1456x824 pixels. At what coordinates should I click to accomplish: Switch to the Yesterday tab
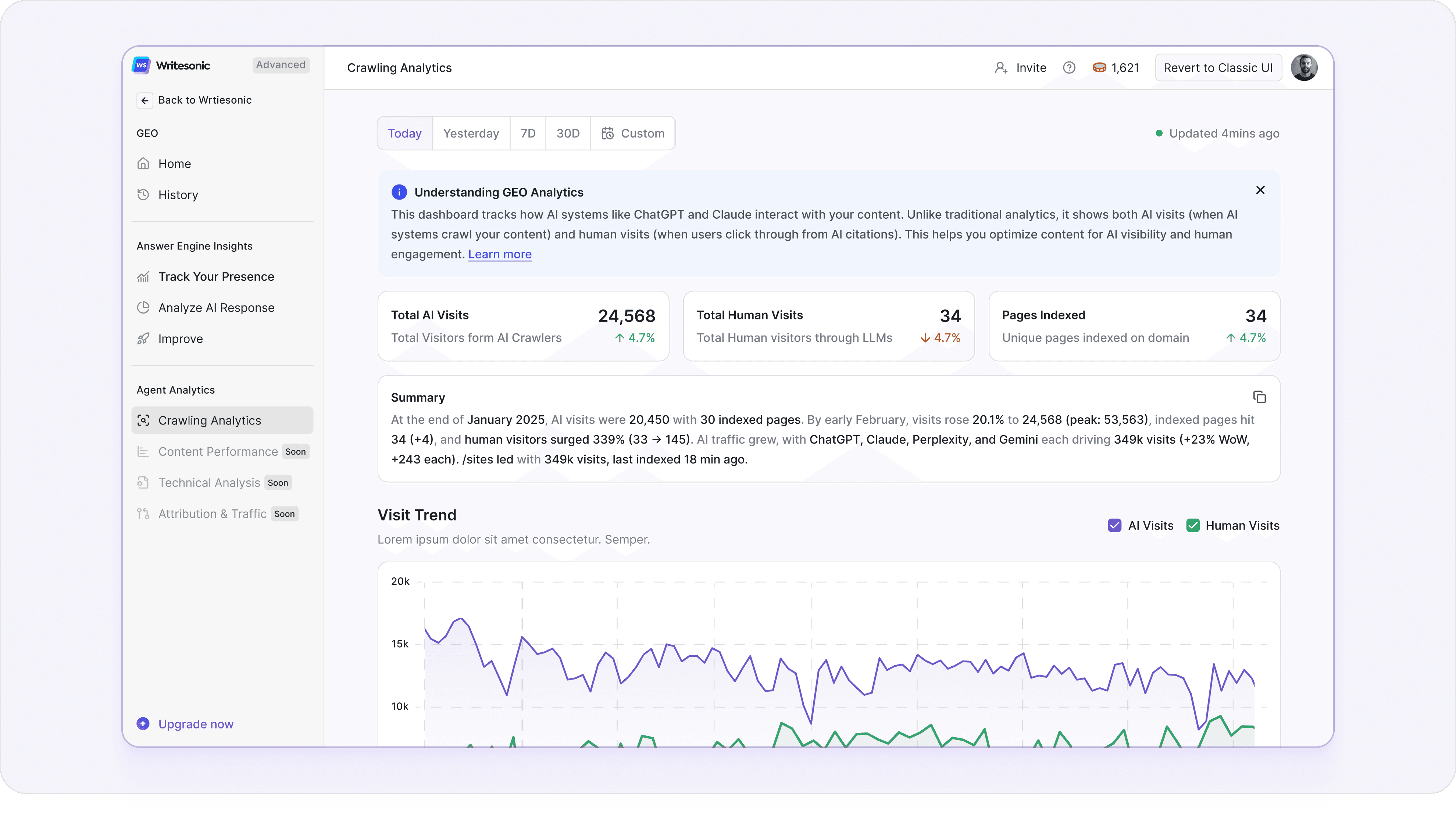pyautogui.click(x=470, y=133)
